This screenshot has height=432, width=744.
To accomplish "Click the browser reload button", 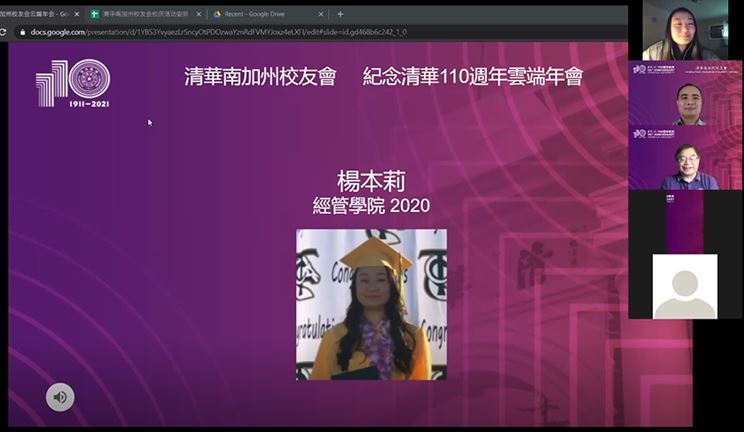I will (x=3, y=32).
